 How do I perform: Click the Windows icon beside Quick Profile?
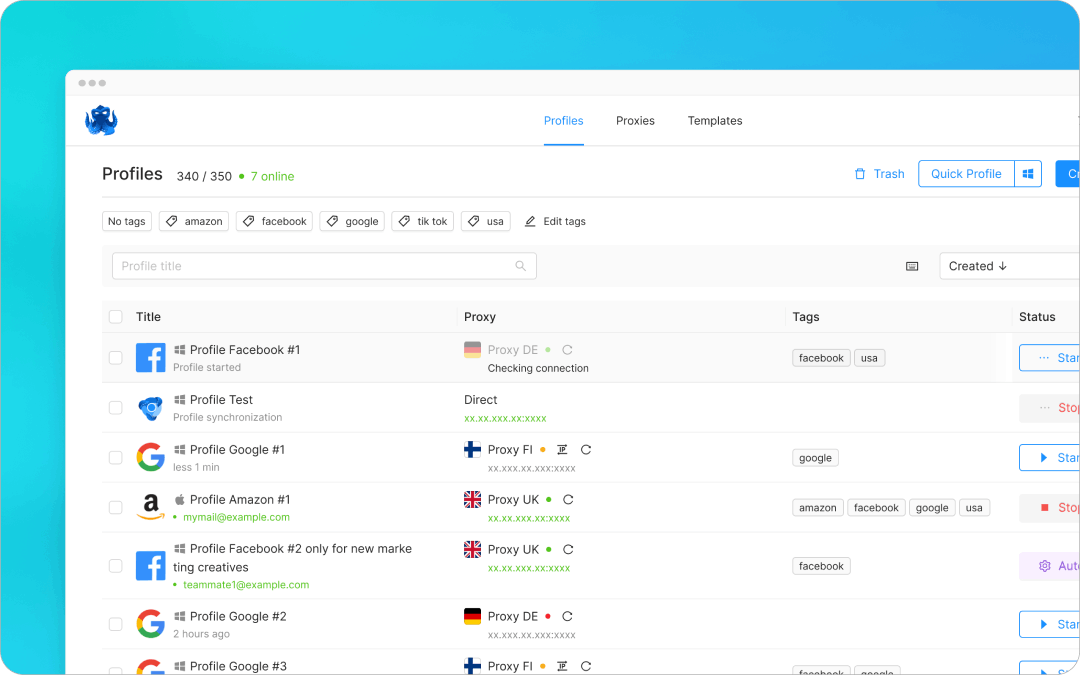[x=1028, y=173]
